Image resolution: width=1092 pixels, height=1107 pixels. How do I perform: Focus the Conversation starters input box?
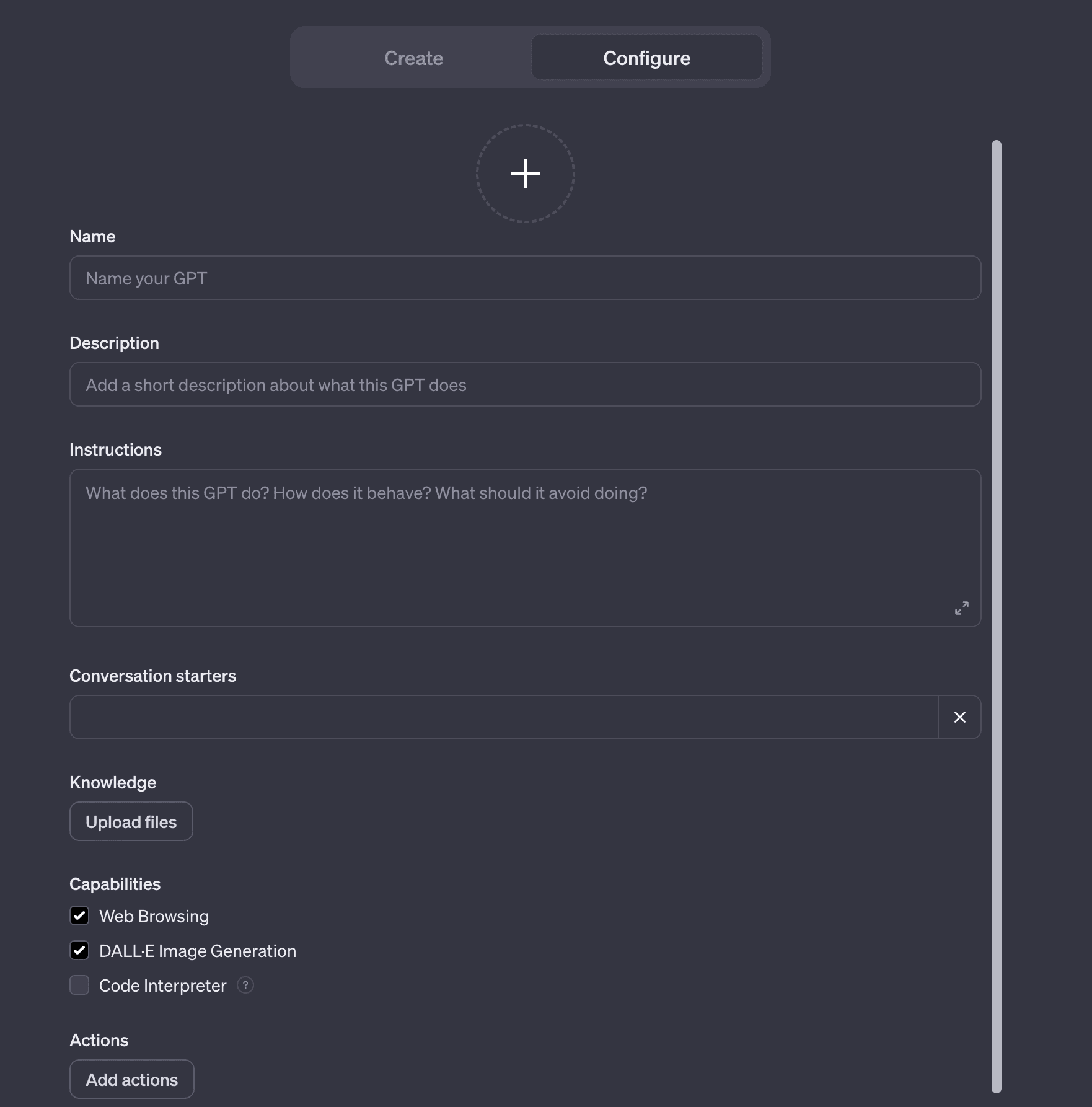click(x=503, y=717)
